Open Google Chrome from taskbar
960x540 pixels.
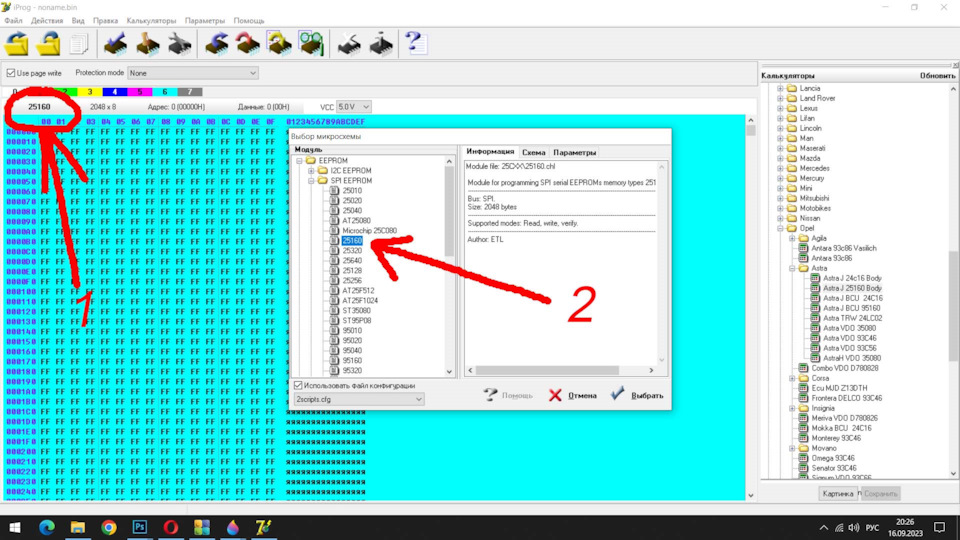(x=109, y=527)
